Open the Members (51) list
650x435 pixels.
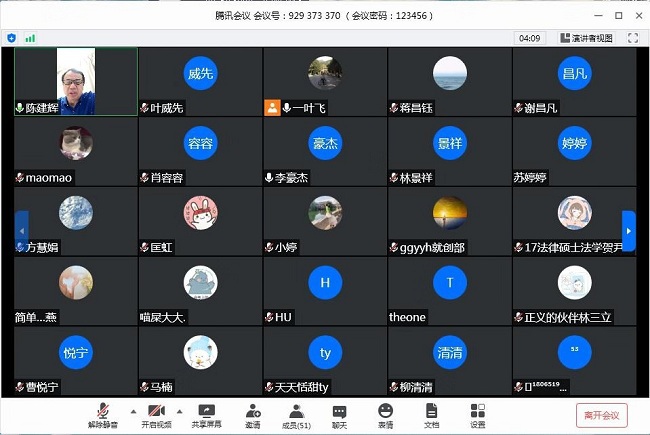296,415
